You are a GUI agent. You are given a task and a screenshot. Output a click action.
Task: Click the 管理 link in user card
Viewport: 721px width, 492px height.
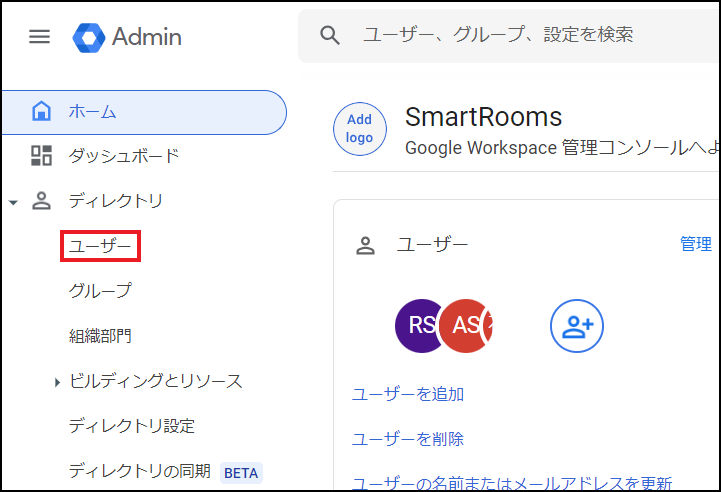click(x=696, y=244)
